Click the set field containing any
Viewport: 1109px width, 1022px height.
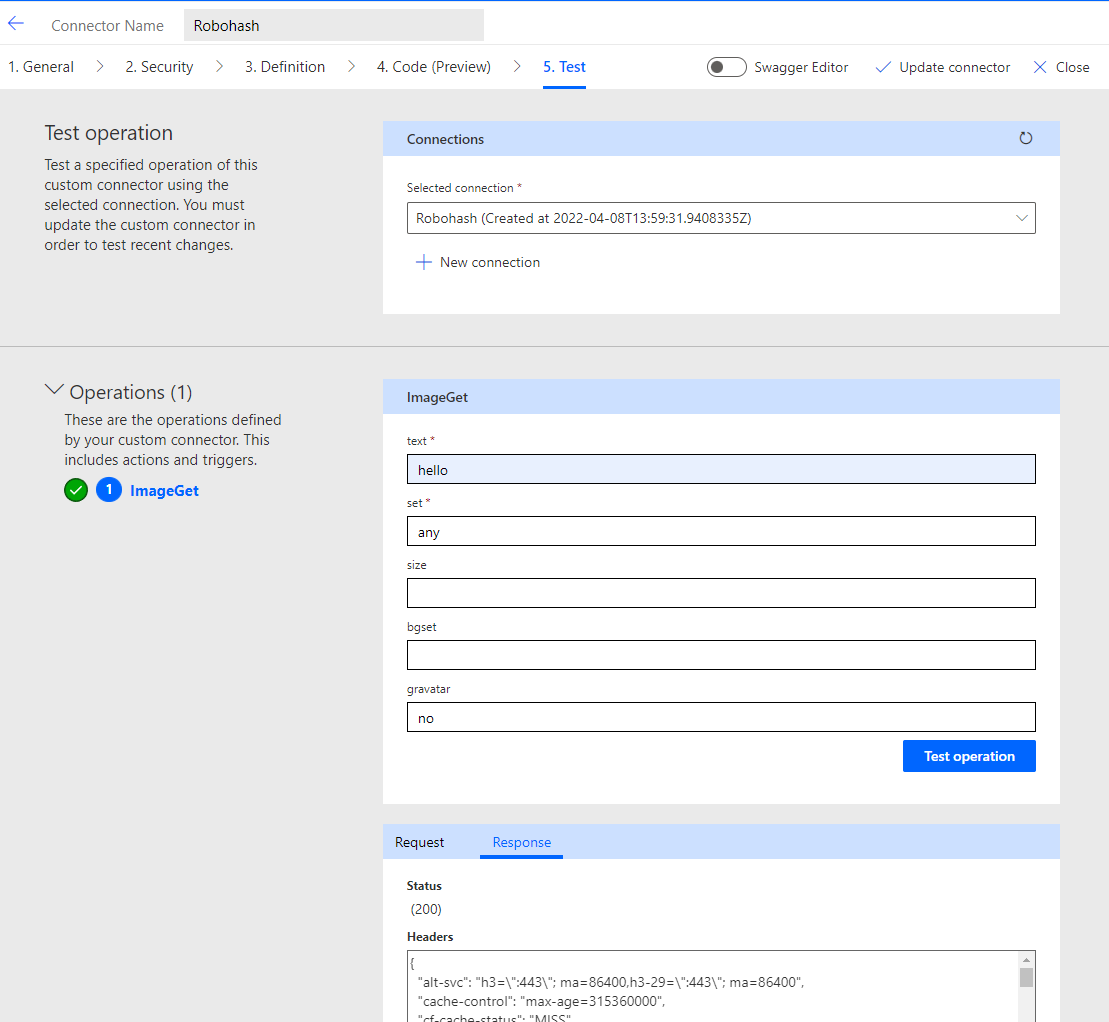[721, 532]
